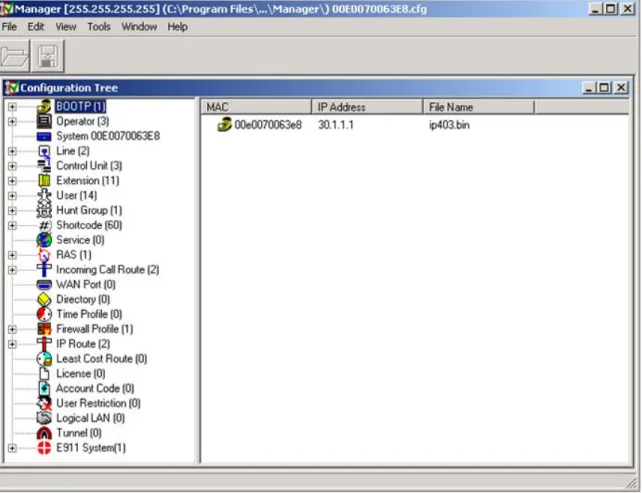Expand the Firewall Profile node
Image resolution: width=642 pixels, height=493 pixels.
click(x=12, y=330)
